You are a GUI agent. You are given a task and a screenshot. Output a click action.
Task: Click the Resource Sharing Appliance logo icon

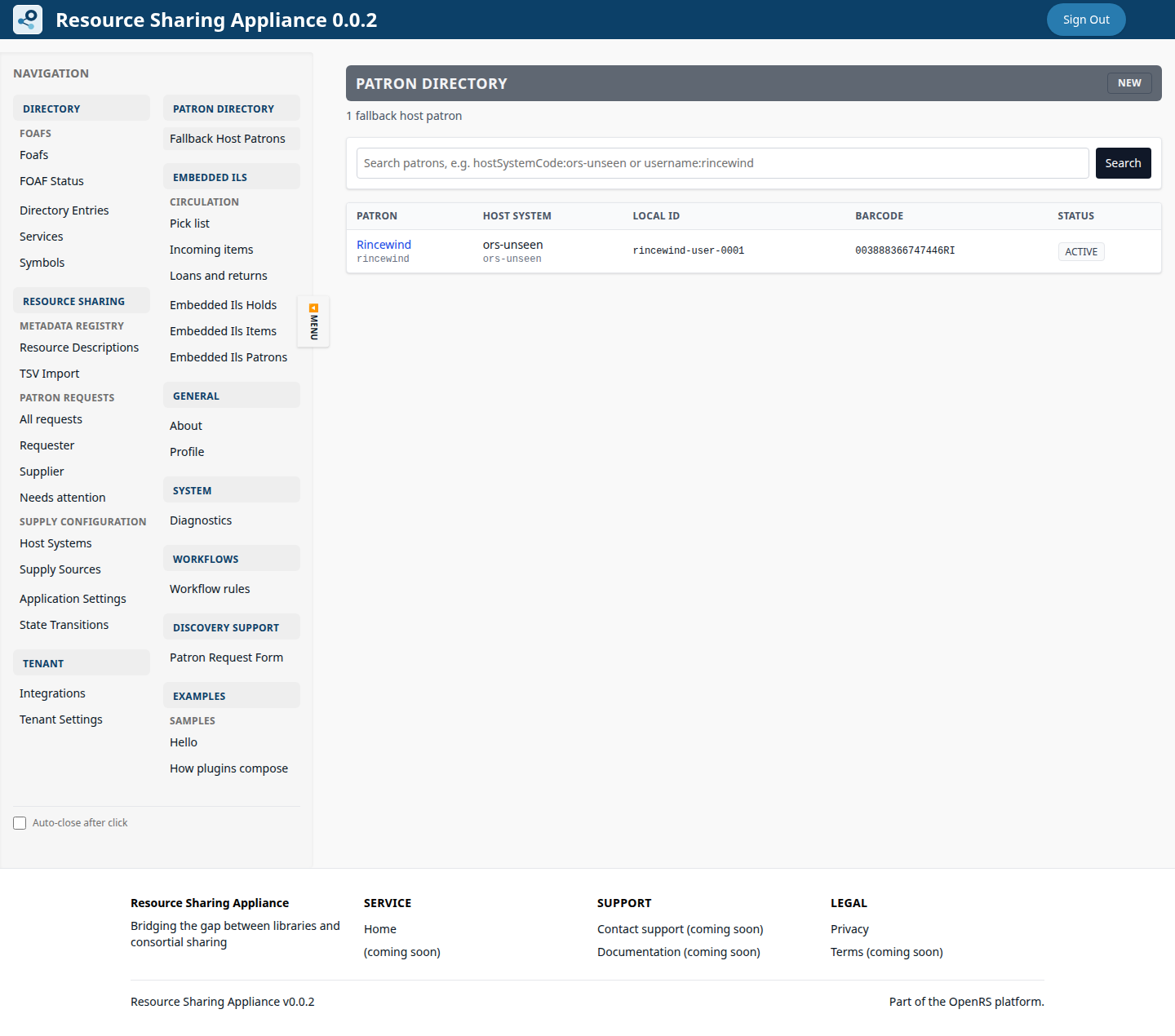28,20
